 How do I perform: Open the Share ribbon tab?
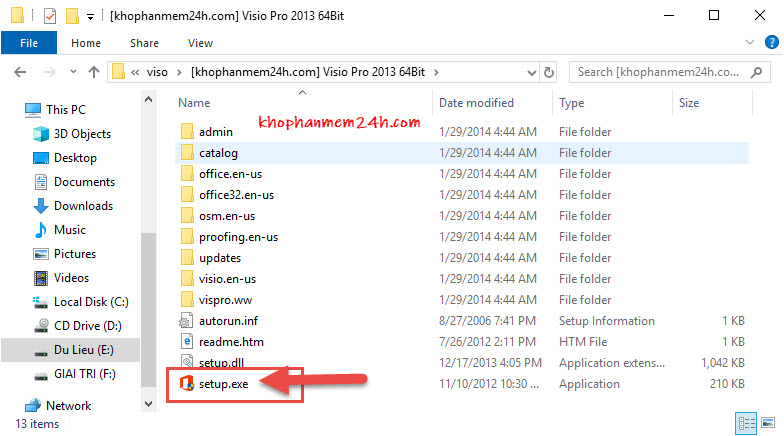pyautogui.click(x=144, y=43)
